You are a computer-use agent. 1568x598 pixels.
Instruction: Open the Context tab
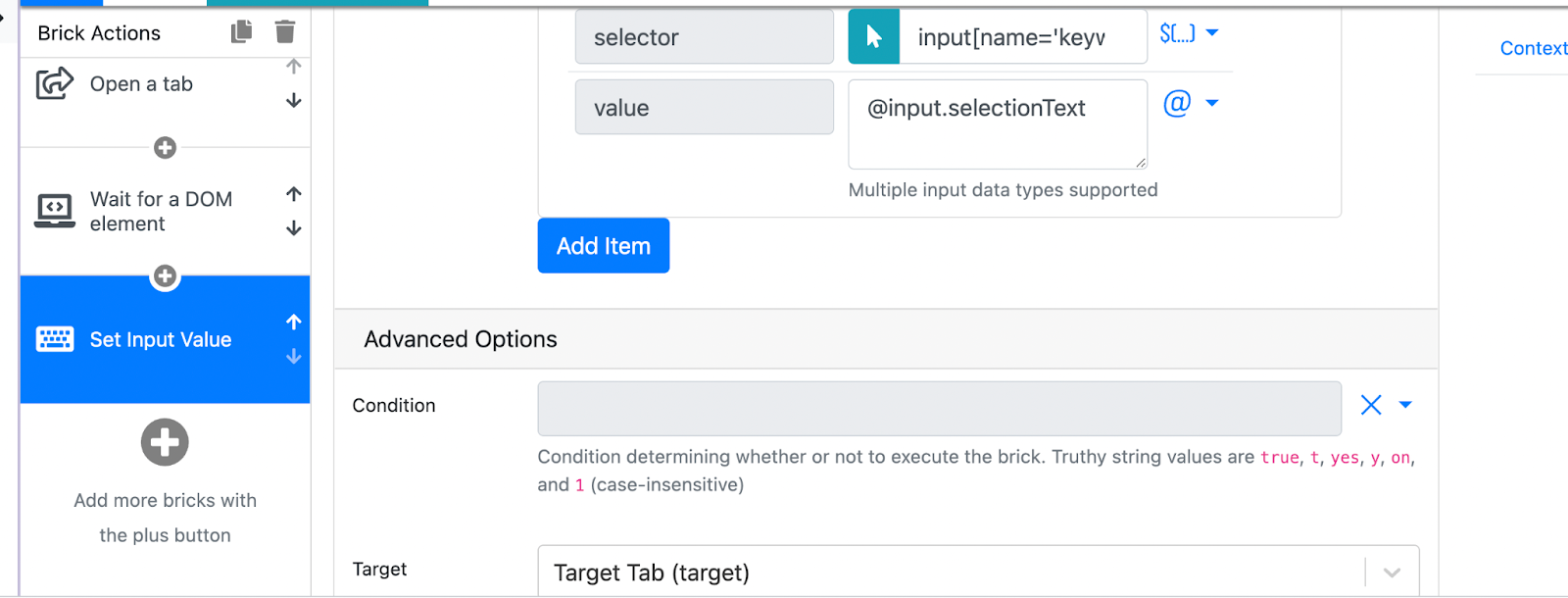tap(1533, 48)
